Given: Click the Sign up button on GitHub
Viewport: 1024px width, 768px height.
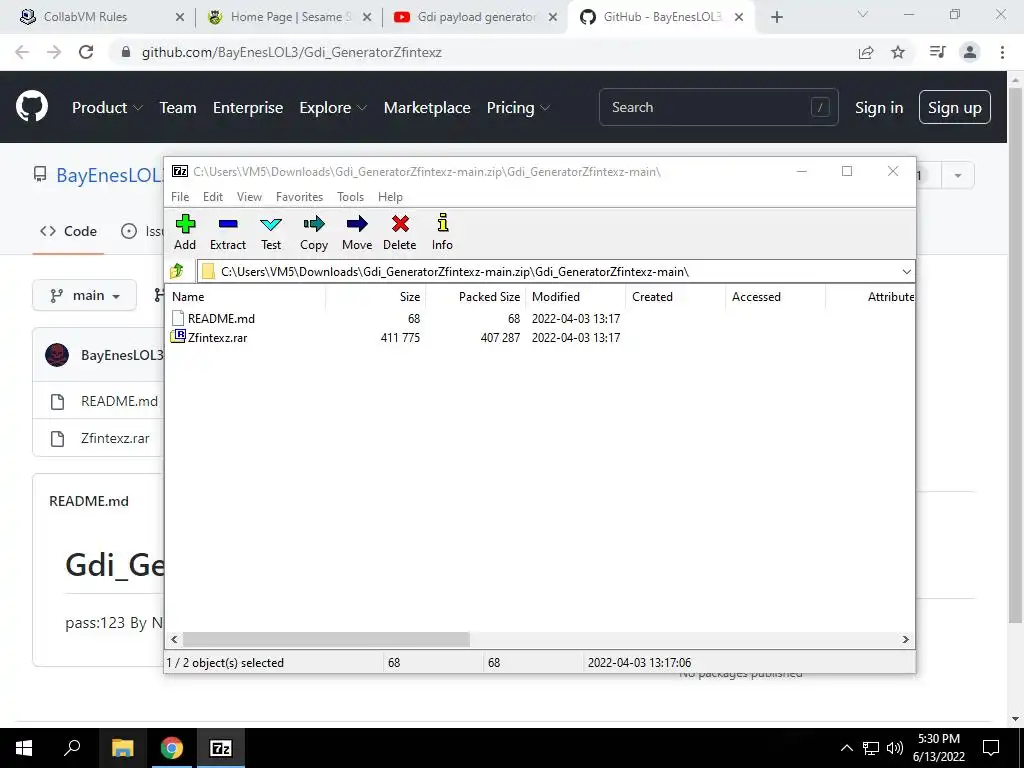Looking at the screenshot, I should [955, 108].
